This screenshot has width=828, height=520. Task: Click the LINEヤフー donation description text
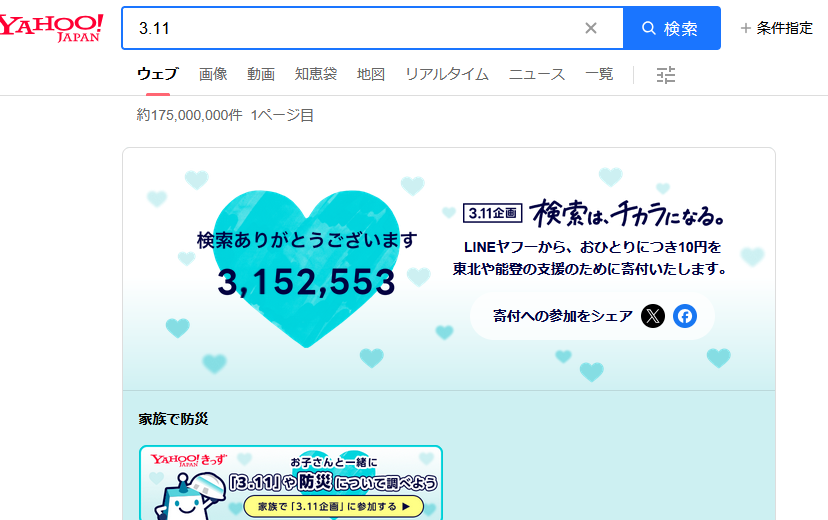pos(591,258)
